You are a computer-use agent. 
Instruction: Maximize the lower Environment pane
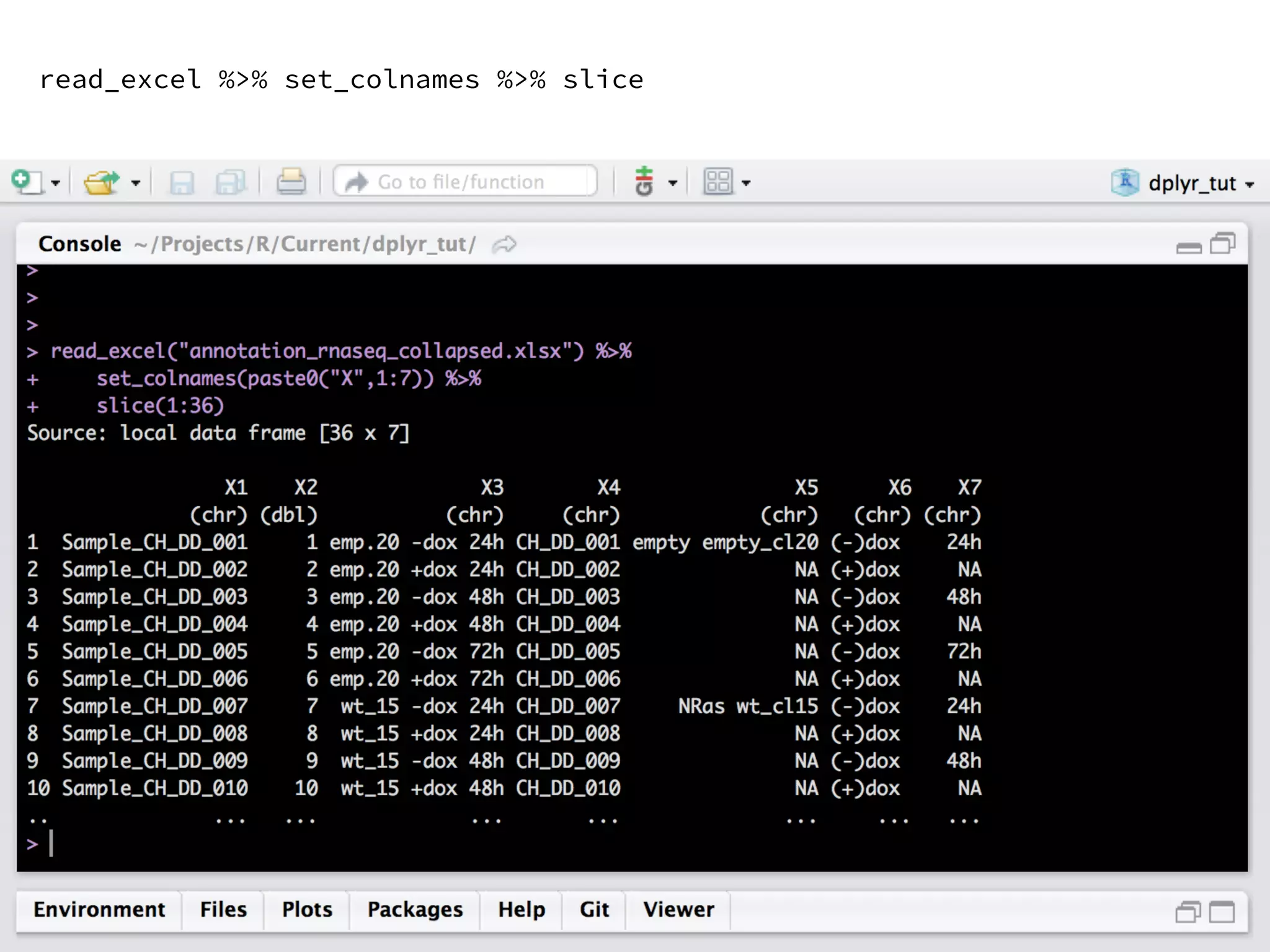1222,912
